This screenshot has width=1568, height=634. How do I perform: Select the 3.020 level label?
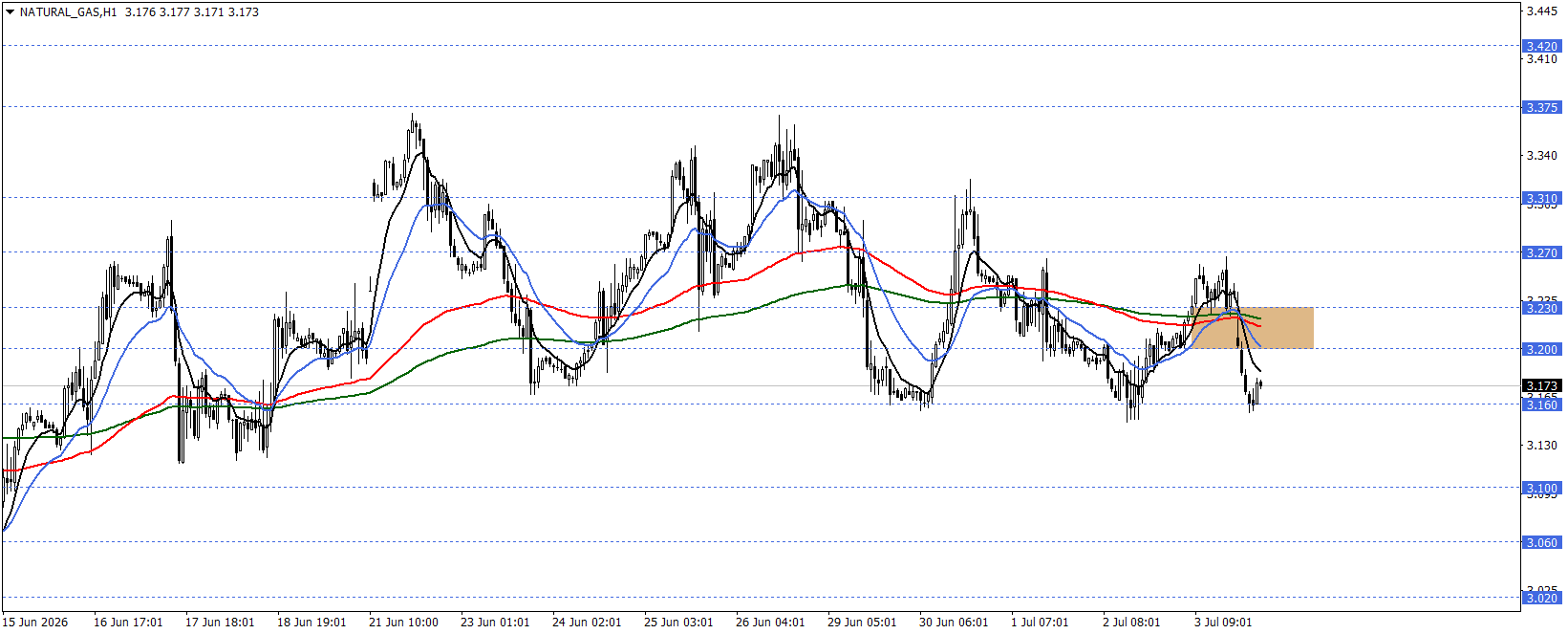coord(1541,598)
